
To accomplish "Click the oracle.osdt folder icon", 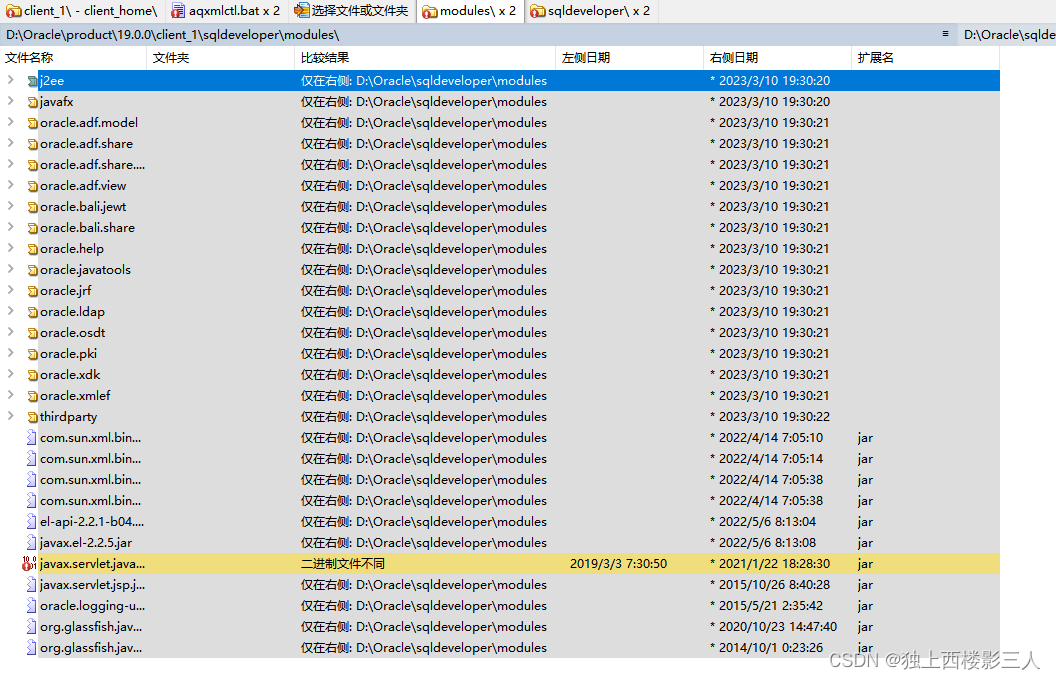I will 32,333.
